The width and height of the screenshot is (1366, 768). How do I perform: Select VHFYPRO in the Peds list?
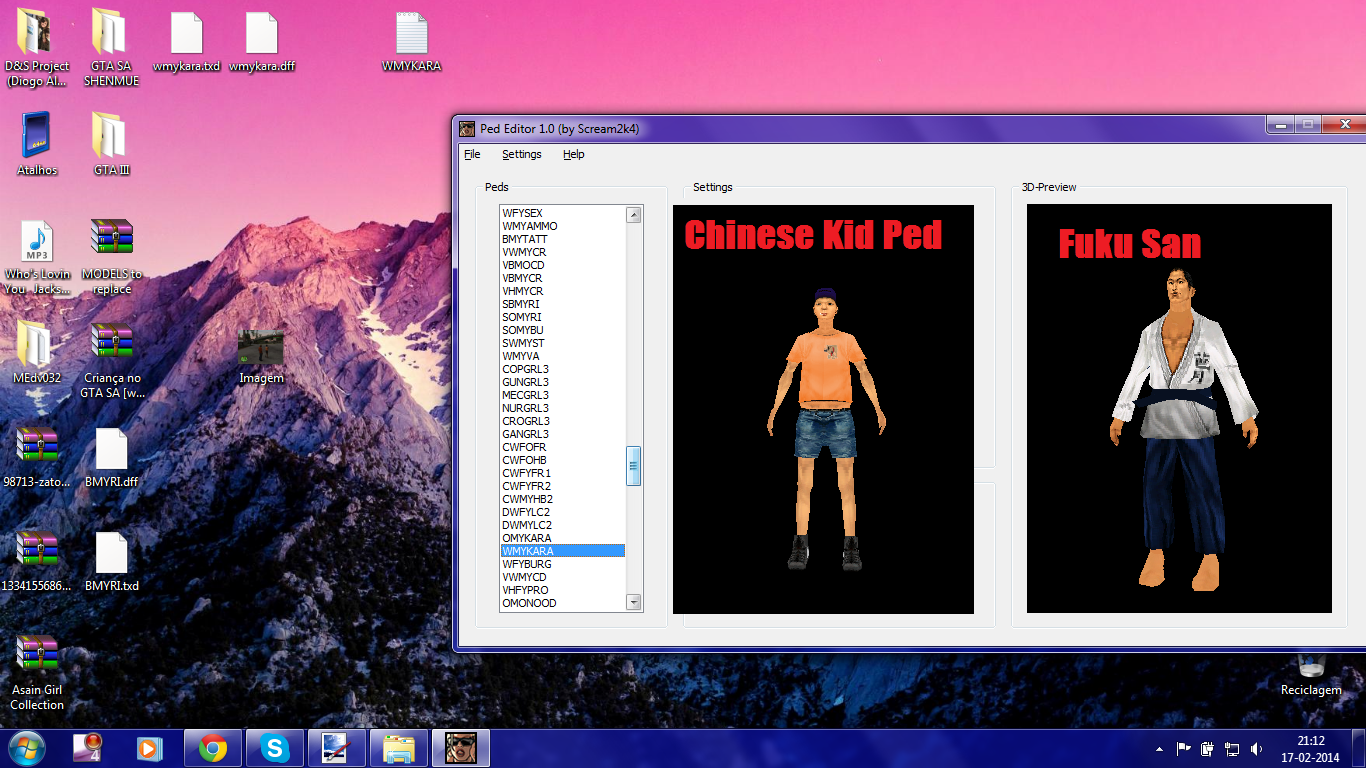(563, 590)
